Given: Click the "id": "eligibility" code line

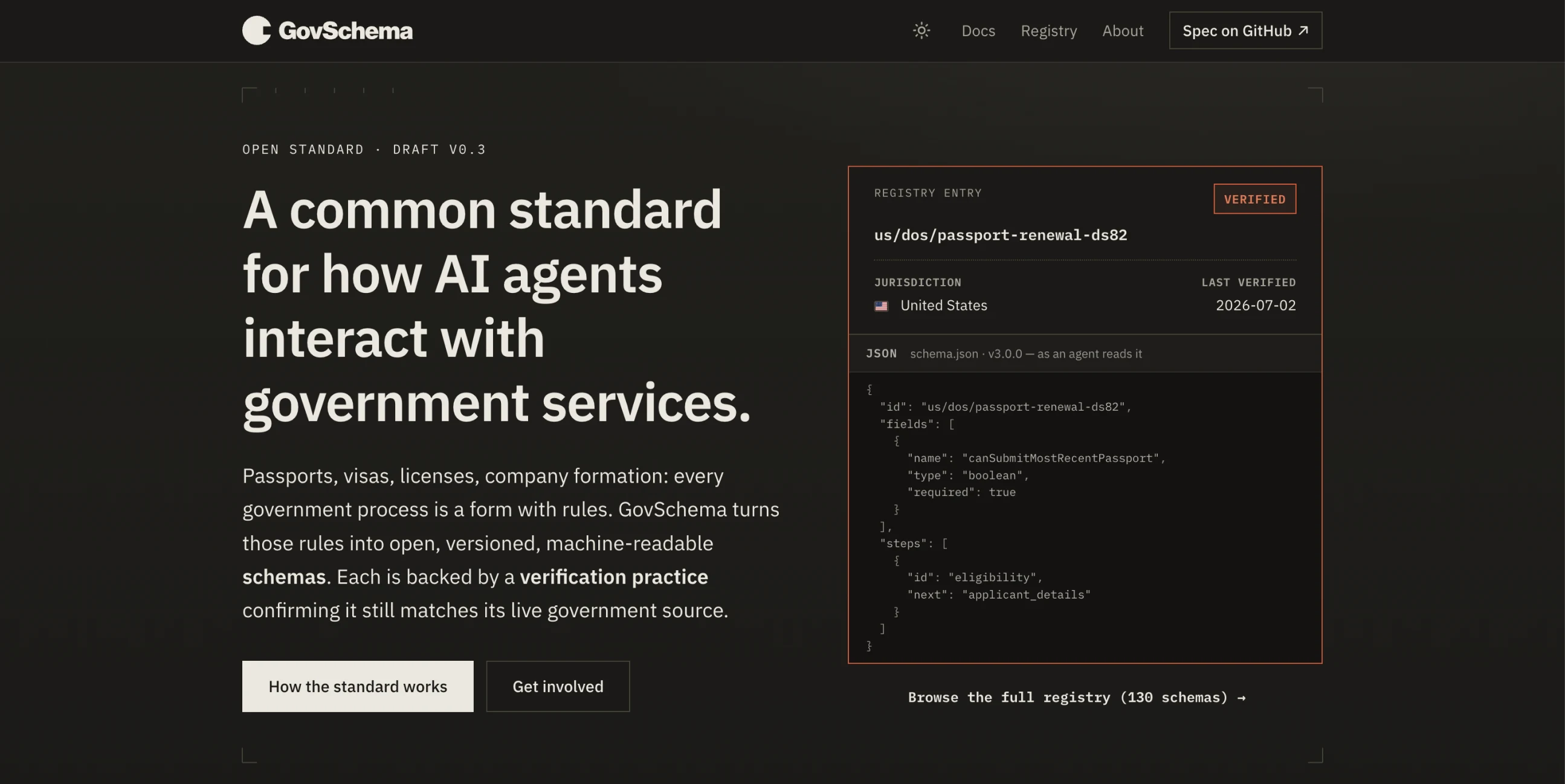Looking at the screenshot, I should pos(975,577).
